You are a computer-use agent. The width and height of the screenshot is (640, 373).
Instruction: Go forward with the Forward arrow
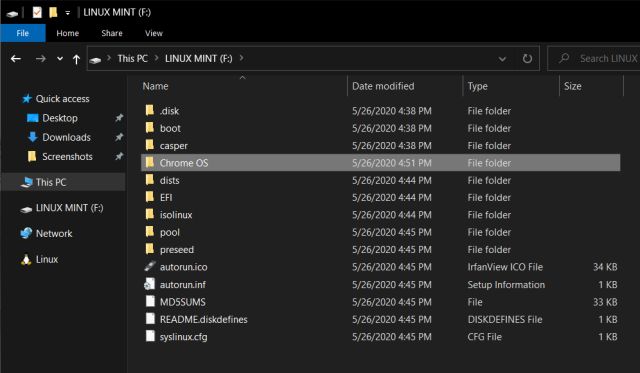(40, 59)
